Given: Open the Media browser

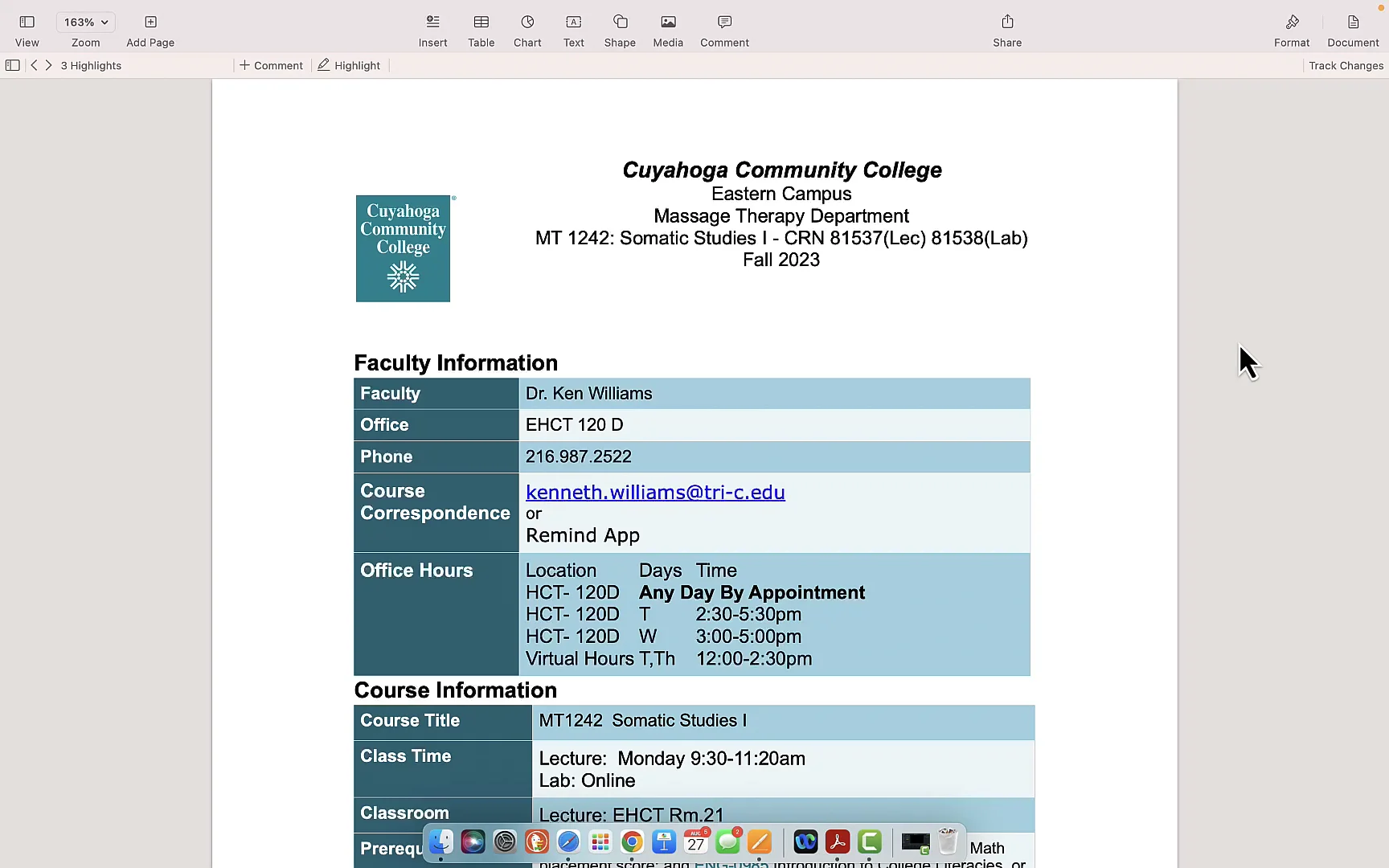Looking at the screenshot, I should tap(667, 29).
